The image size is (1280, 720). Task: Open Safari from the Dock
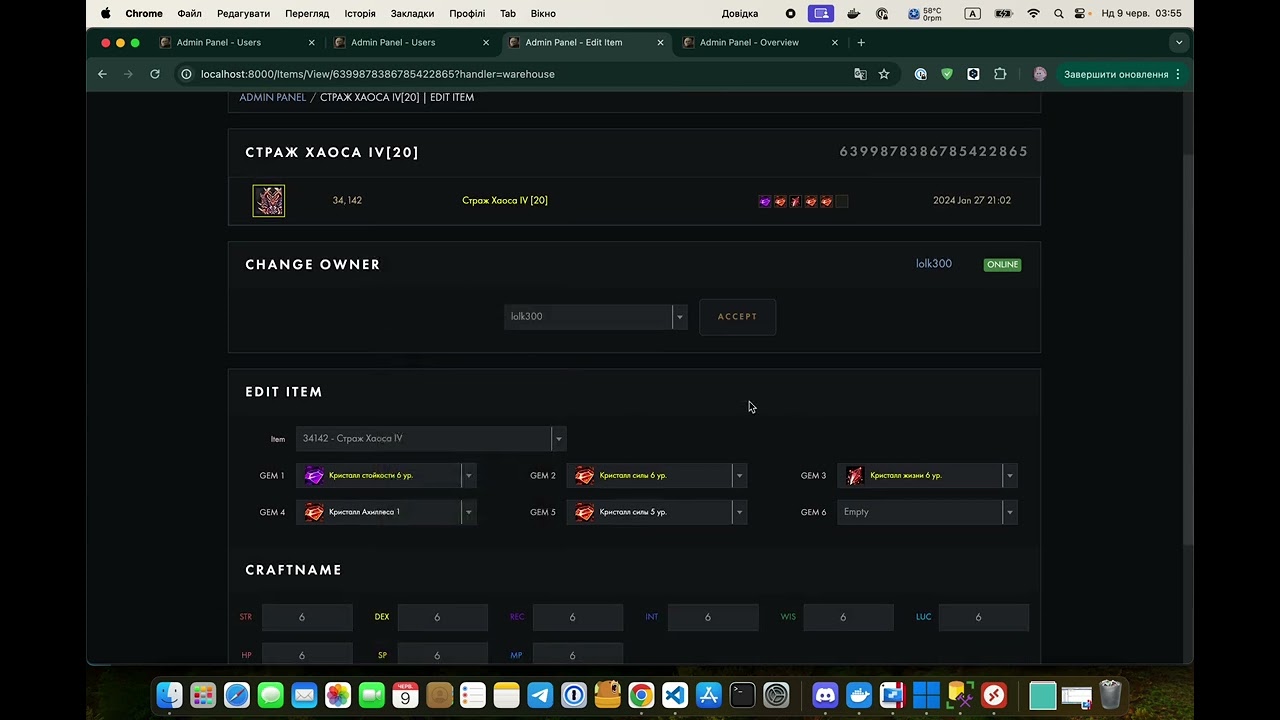(237, 695)
